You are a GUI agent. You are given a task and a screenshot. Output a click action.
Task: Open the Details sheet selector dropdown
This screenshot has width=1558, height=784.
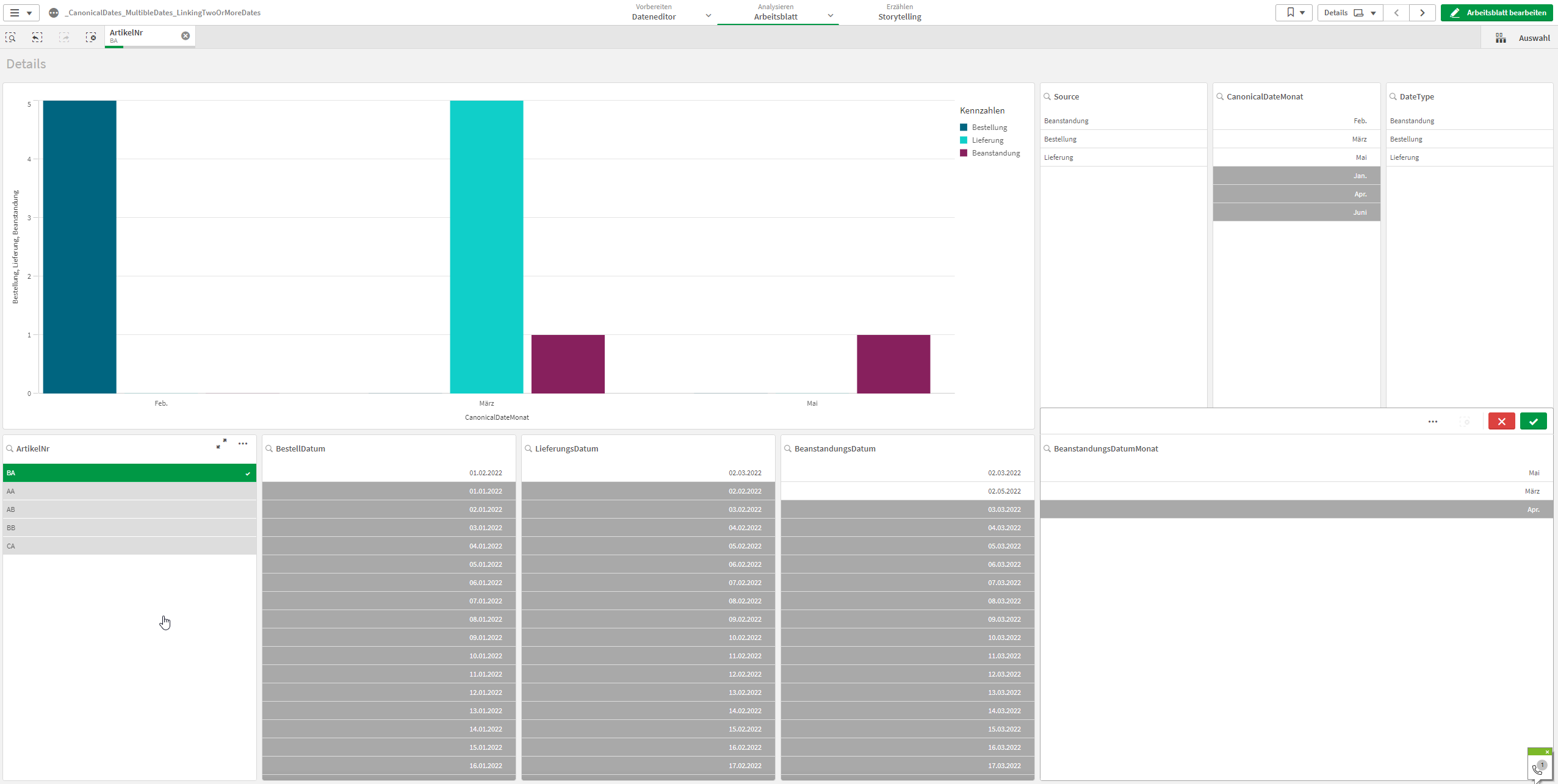pyautogui.click(x=1349, y=12)
